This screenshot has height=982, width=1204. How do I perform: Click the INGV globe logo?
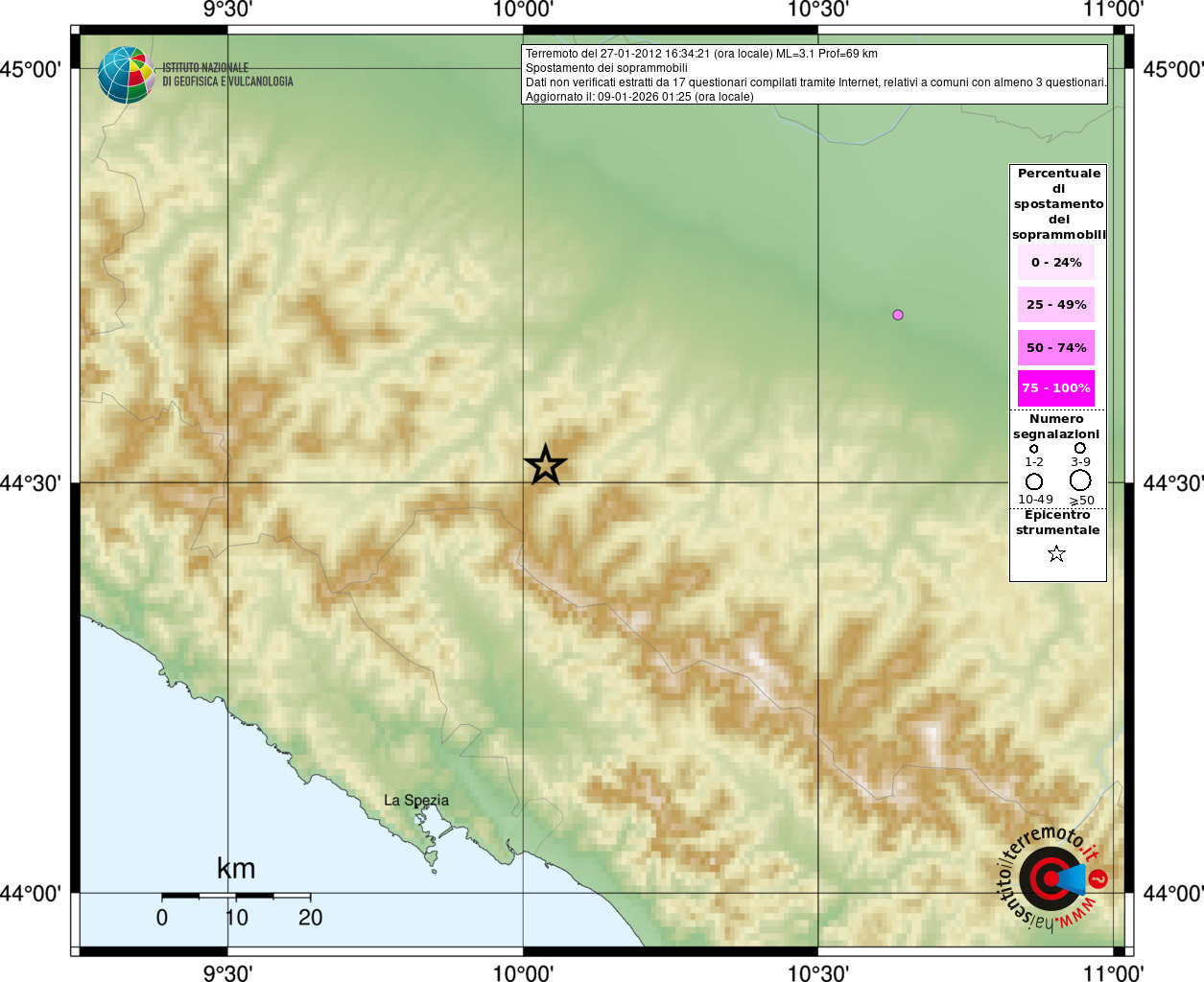[x=126, y=75]
